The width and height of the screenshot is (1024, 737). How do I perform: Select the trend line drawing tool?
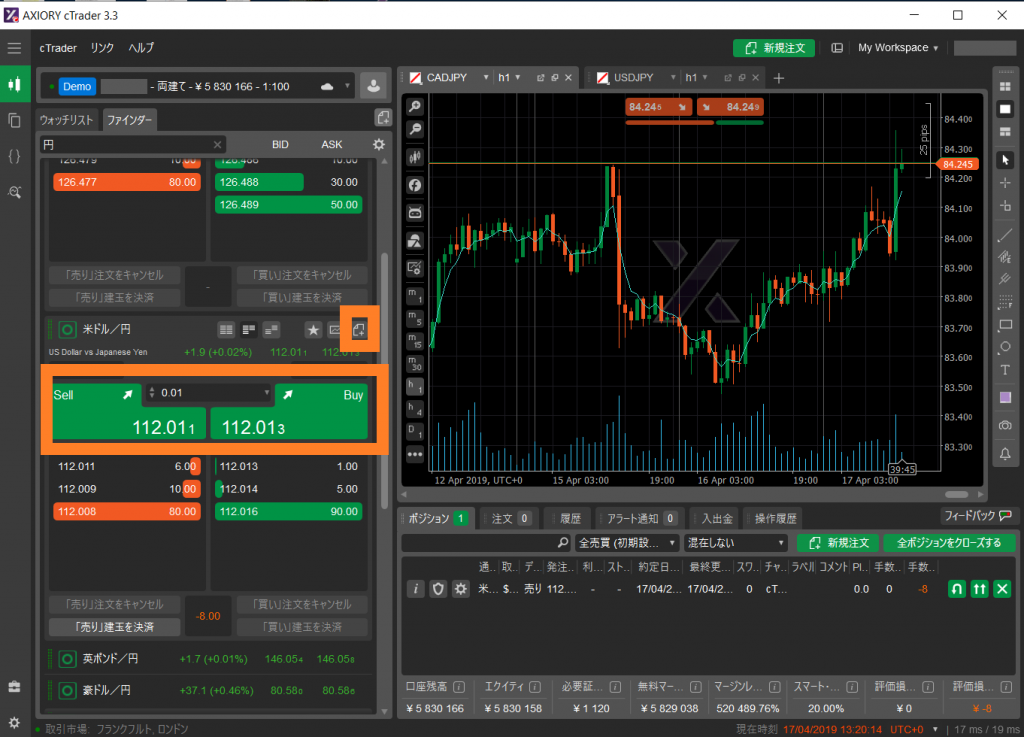pos(1005,235)
